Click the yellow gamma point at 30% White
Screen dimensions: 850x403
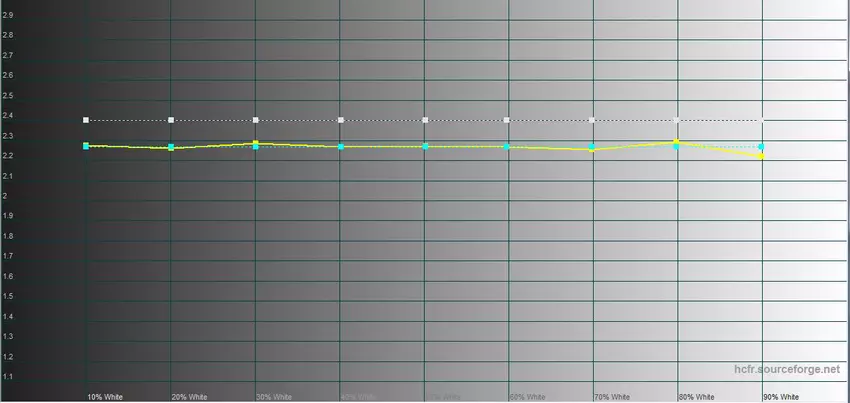pyautogui.click(x=256, y=143)
